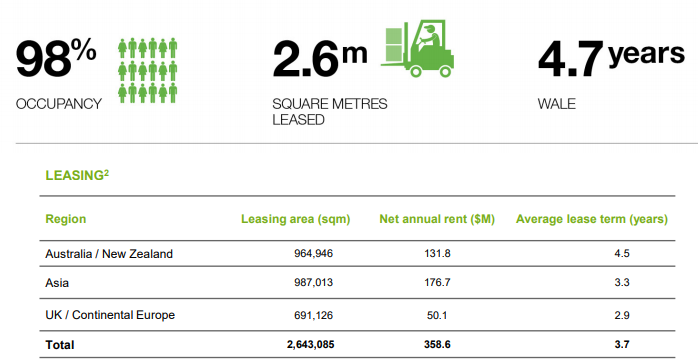The image size is (698, 360).
Task: Click the 358.6 total net rent value
Action: [437, 344]
